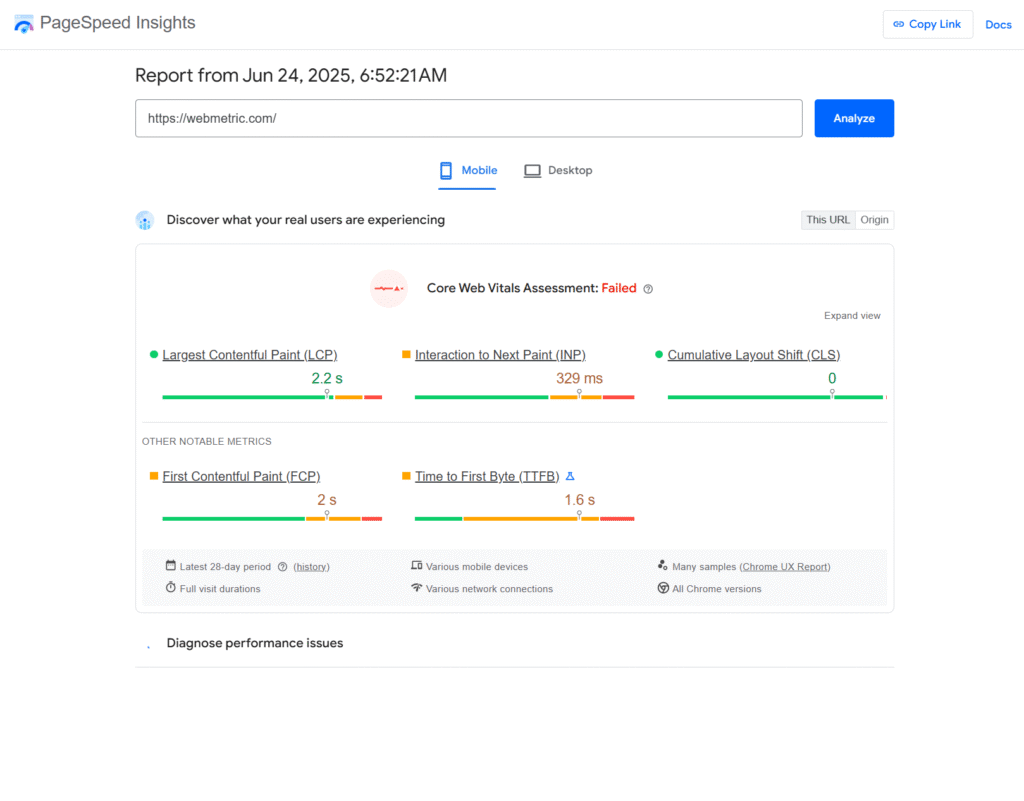Click the orange TTFB status square
Image resolution: width=1024 pixels, height=801 pixels.
(x=406, y=476)
